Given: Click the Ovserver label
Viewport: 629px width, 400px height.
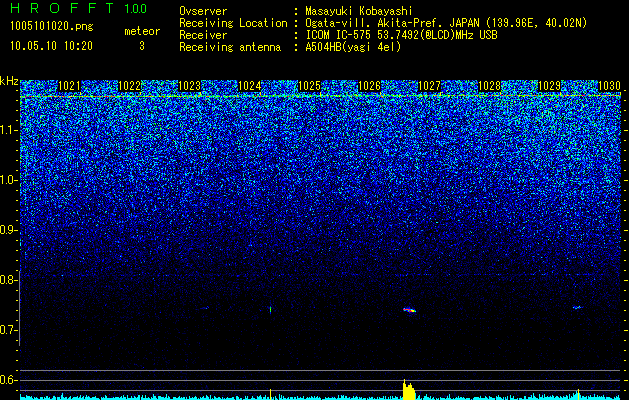Looking at the screenshot, I should (203, 11).
